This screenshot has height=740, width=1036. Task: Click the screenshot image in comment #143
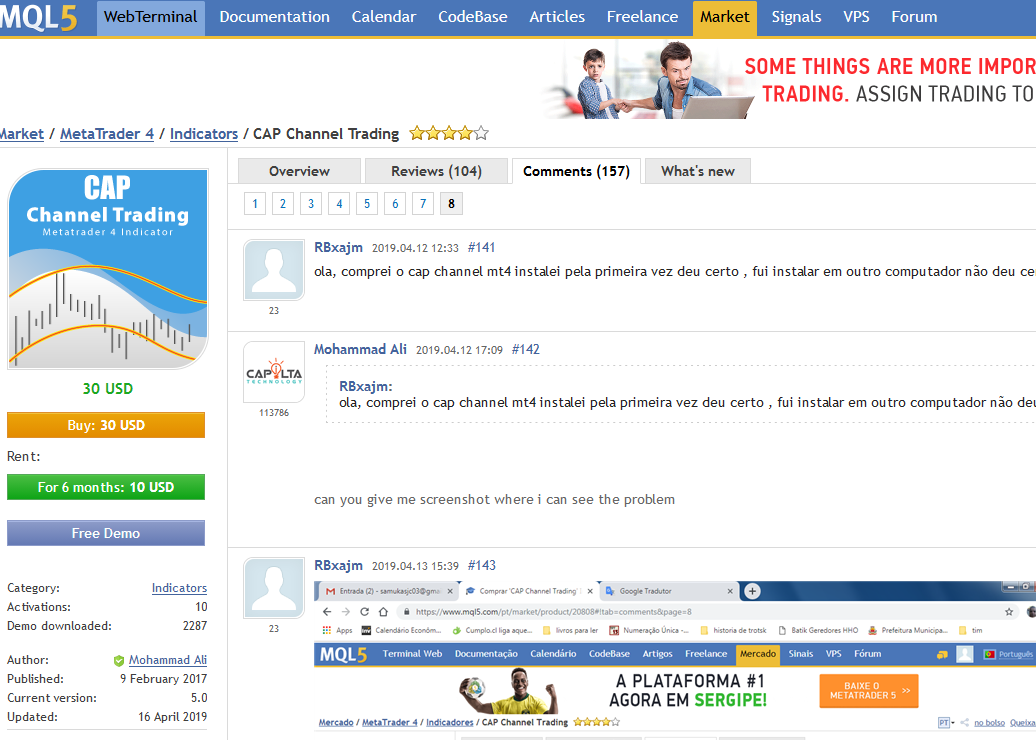click(675, 660)
